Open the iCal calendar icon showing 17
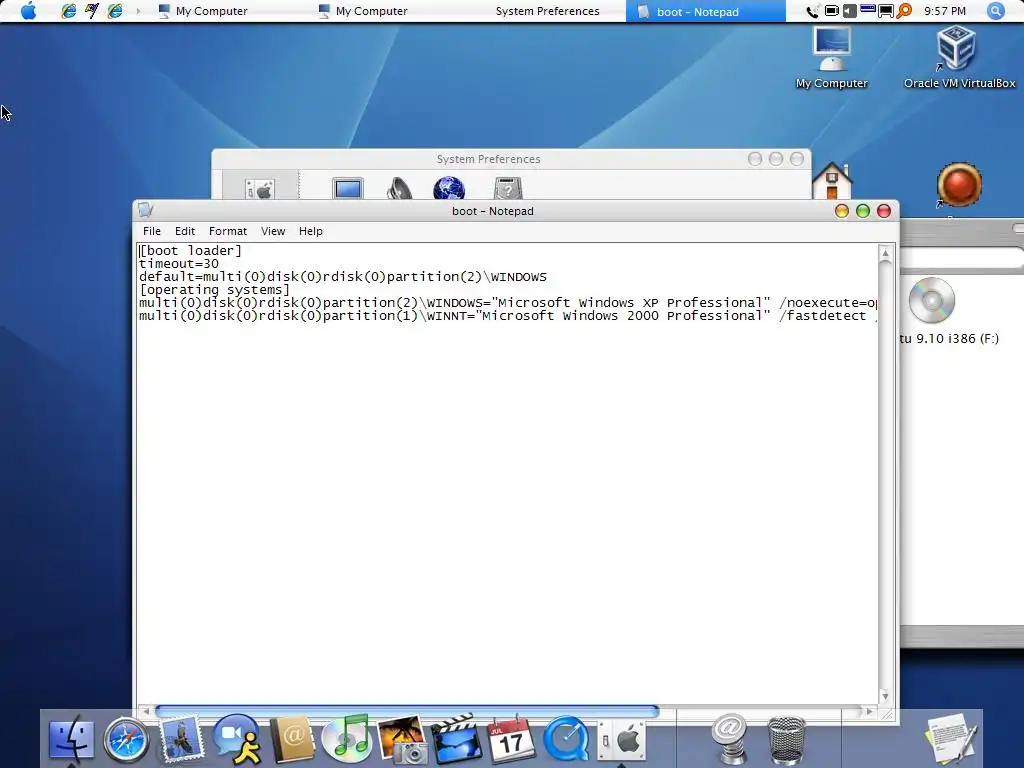Screen dimensions: 1024x768 (x=511, y=740)
